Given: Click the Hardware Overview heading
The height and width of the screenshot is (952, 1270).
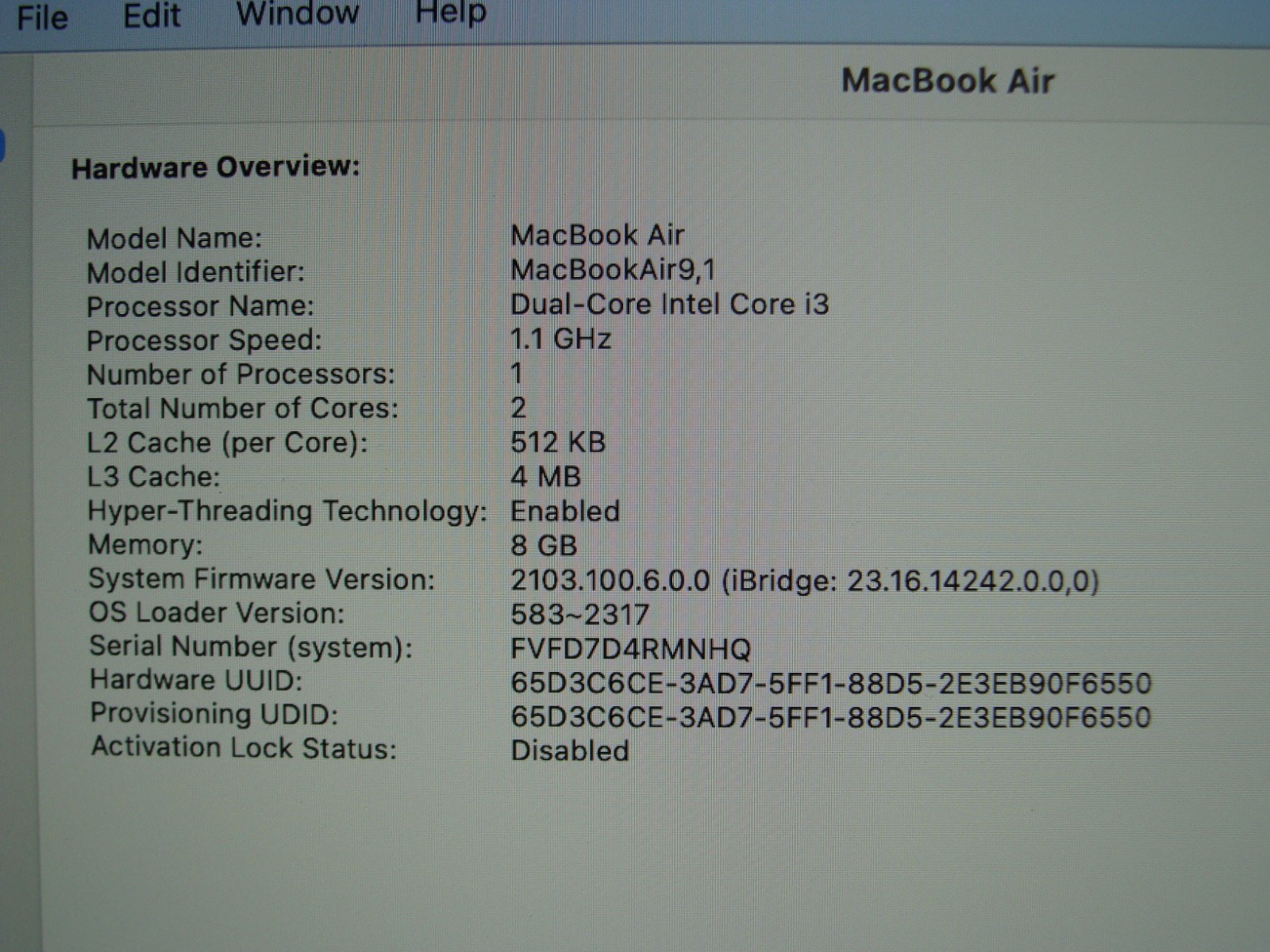Looking at the screenshot, I should pyautogui.click(x=216, y=167).
